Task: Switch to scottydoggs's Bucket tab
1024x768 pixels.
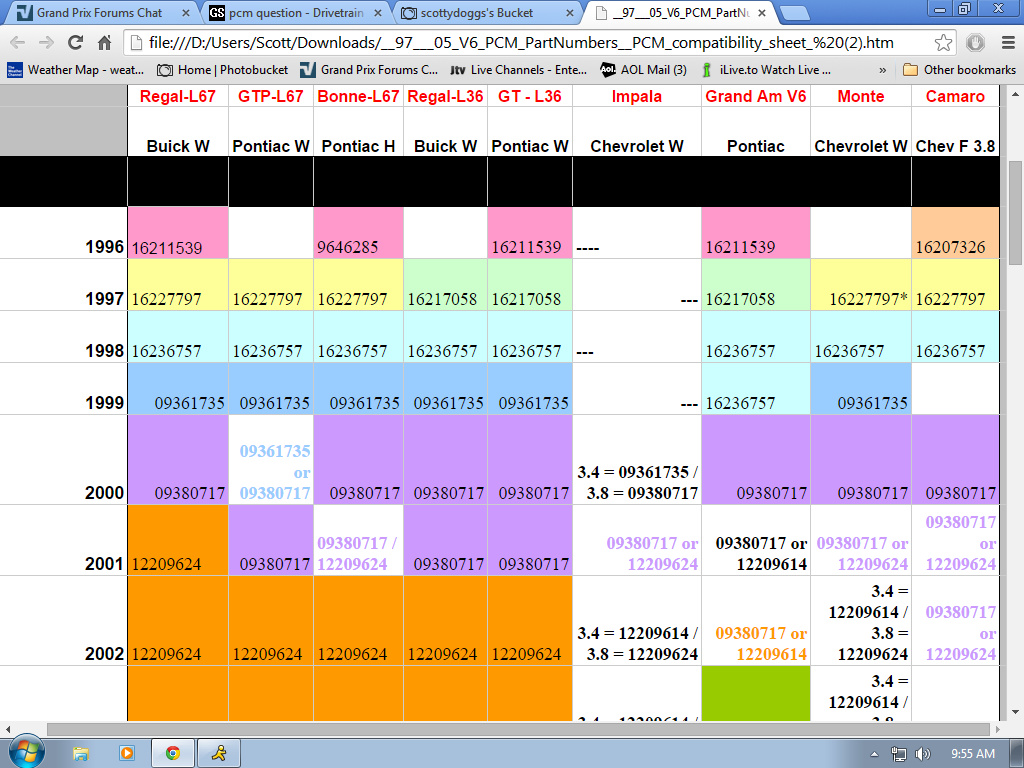Action: coord(487,13)
